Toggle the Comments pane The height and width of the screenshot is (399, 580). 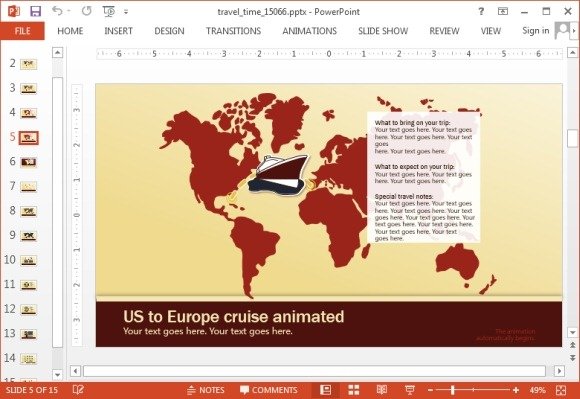click(x=269, y=390)
